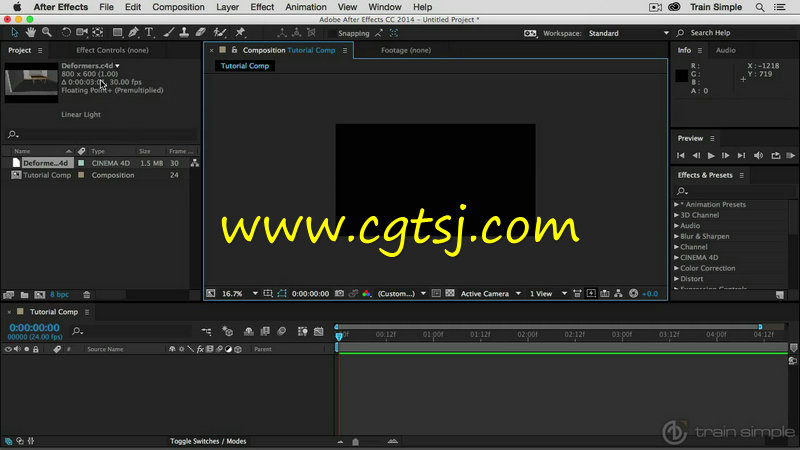Open the Composition menu
The width and height of the screenshot is (800, 450).
[x=178, y=7]
